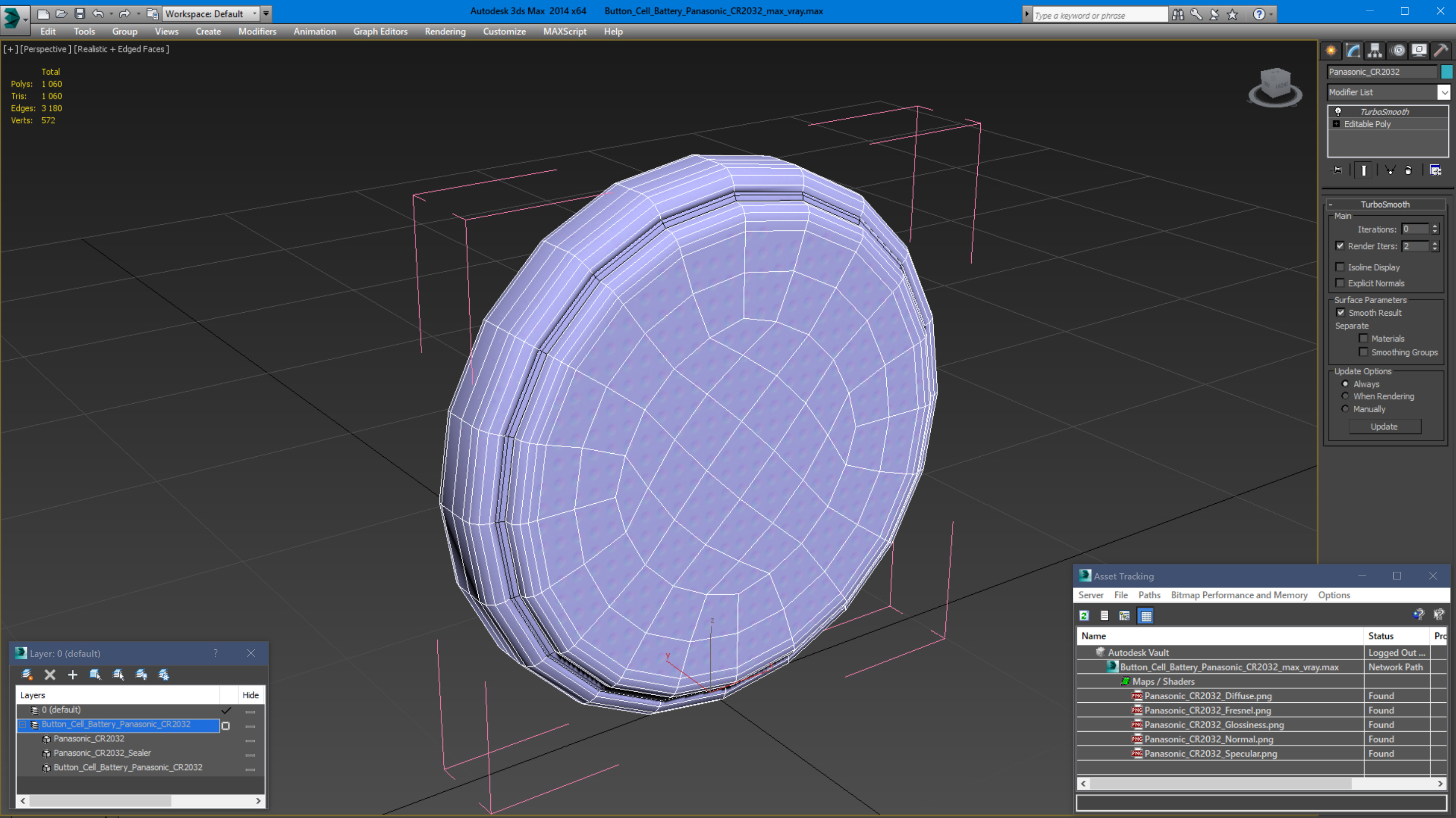Open the Hierarchy command panel tab

pos(1375,51)
